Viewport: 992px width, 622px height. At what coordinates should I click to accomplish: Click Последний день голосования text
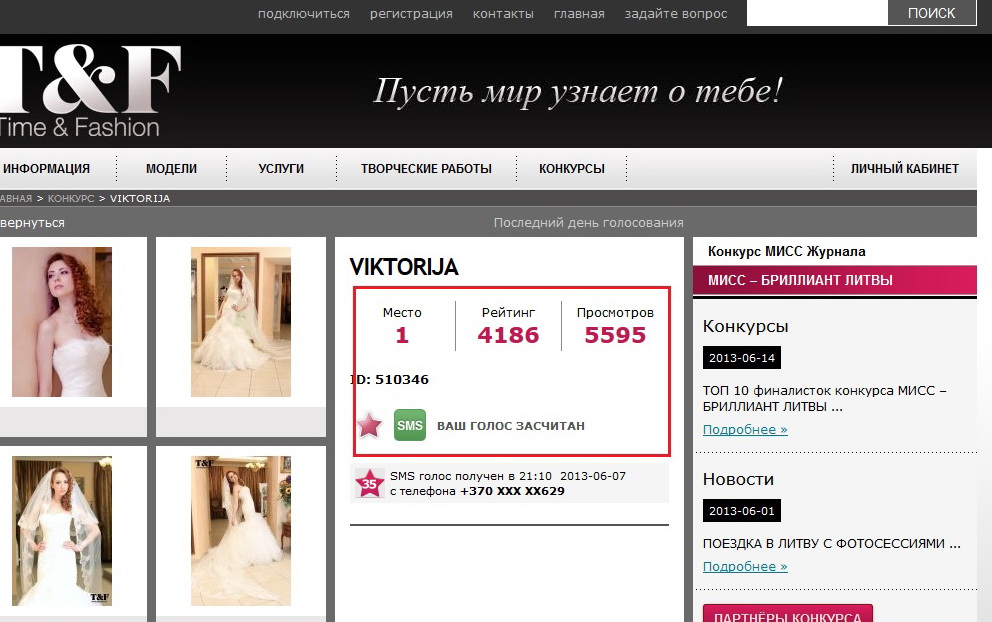(588, 223)
